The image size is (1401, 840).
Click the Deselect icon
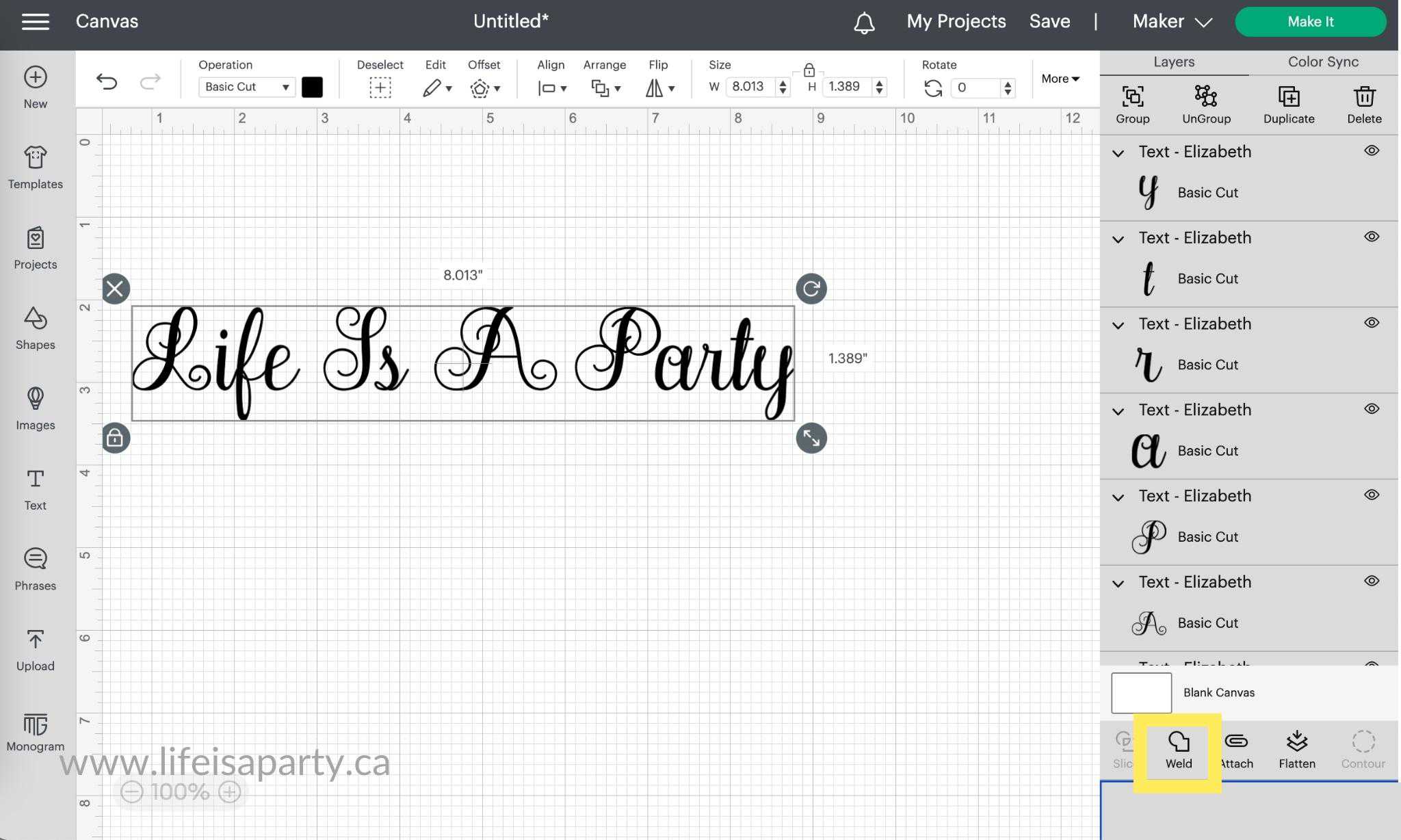click(380, 88)
